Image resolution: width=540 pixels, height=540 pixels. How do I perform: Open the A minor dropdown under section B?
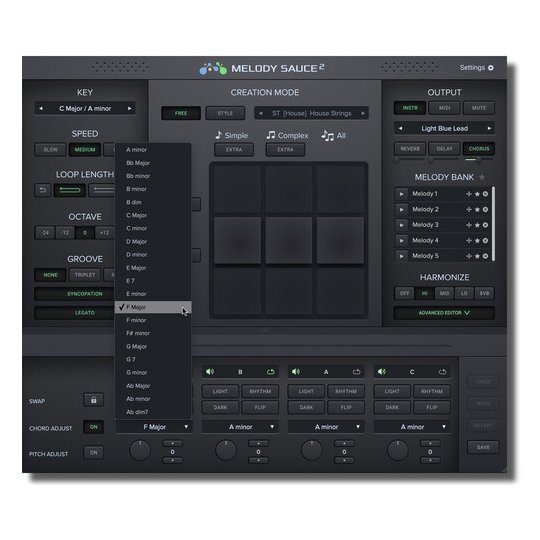[x=240, y=427]
